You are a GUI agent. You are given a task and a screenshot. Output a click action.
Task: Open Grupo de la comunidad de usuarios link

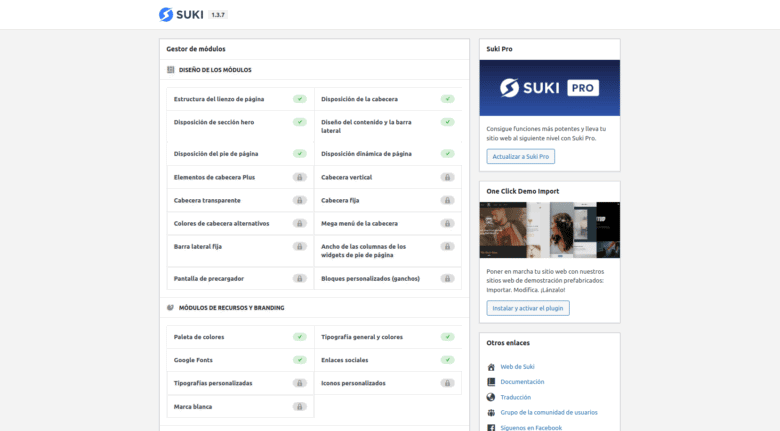tap(549, 413)
